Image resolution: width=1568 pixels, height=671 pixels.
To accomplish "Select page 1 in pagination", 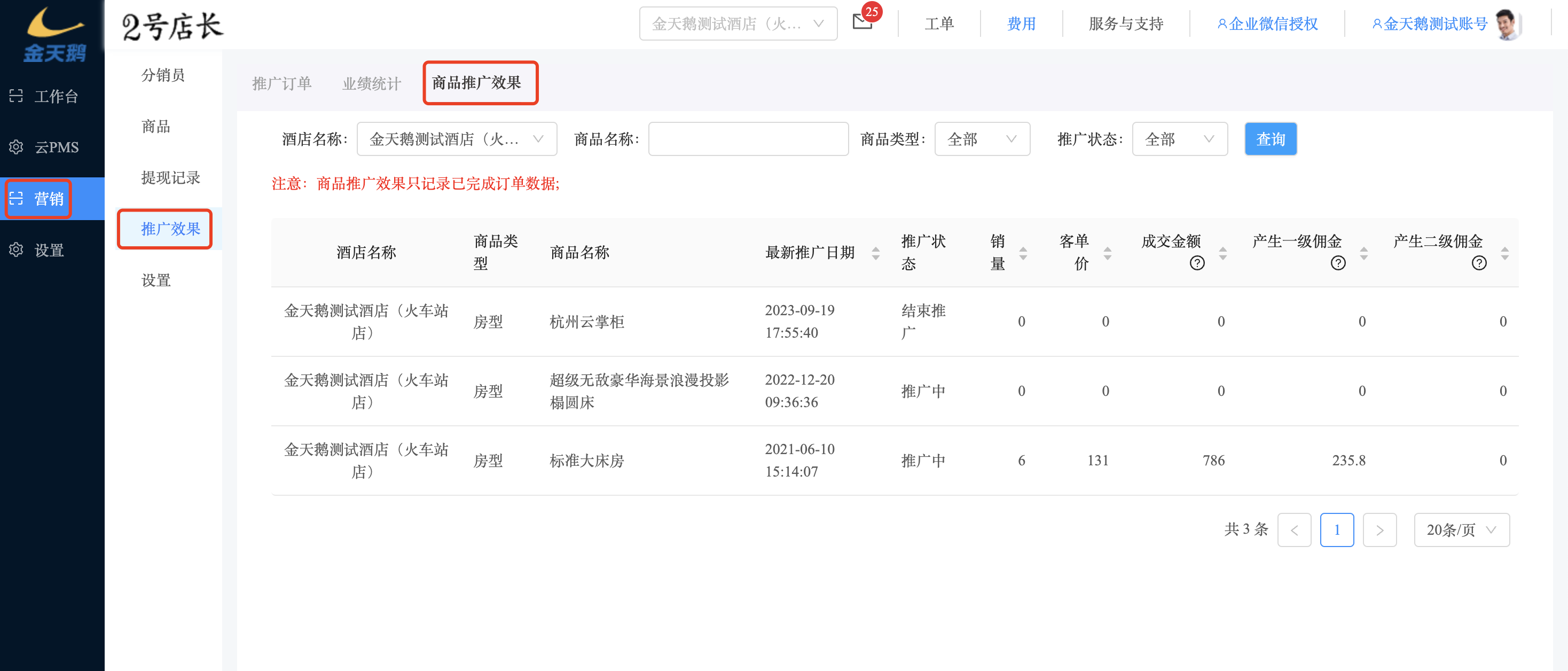I will pyautogui.click(x=1337, y=530).
